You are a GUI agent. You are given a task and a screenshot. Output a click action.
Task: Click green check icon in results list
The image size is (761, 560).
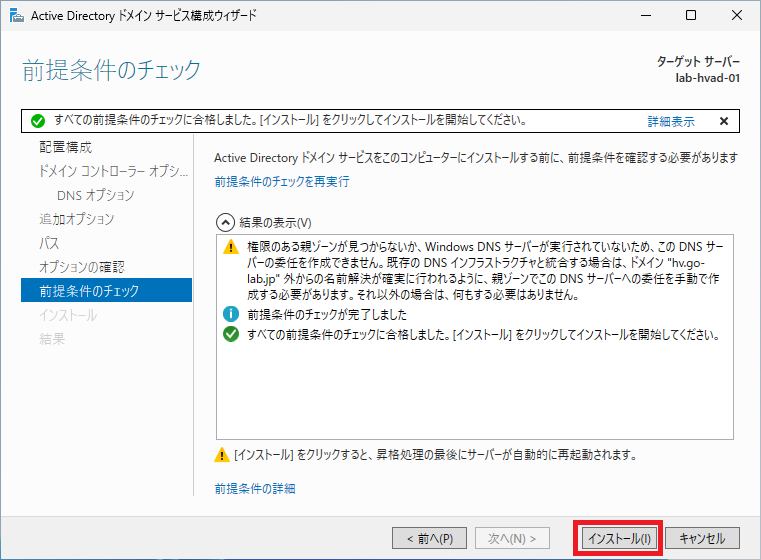[x=231, y=334]
